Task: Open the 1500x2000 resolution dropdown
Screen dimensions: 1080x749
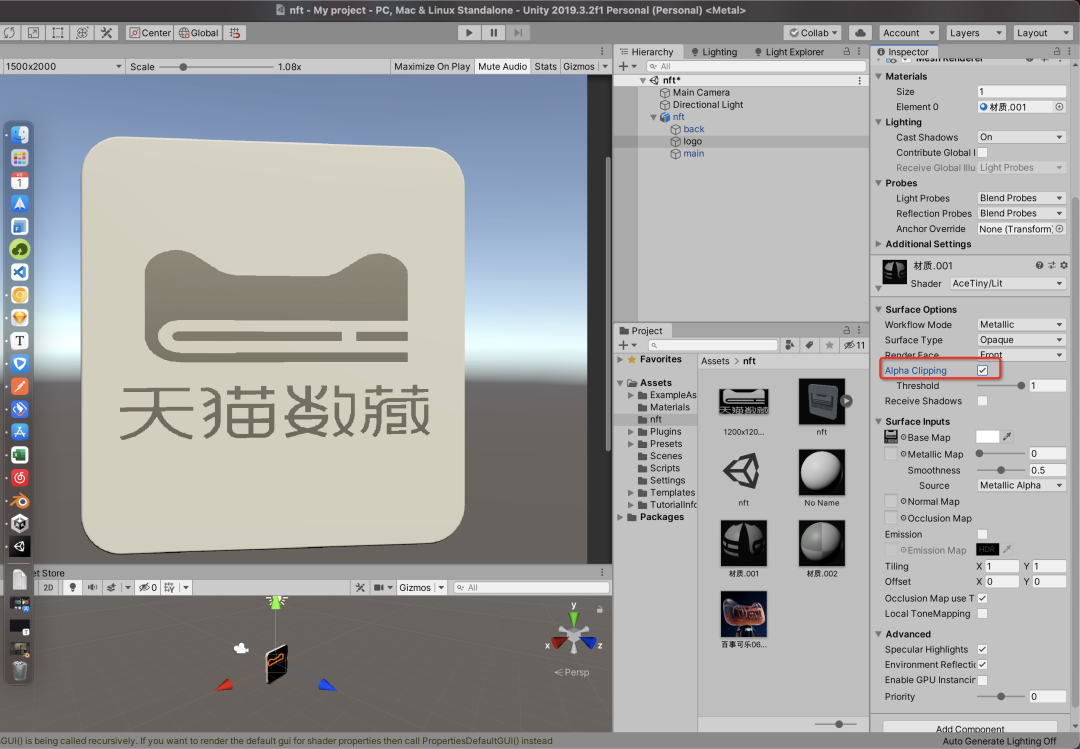Action: click(x=63, y=66)
